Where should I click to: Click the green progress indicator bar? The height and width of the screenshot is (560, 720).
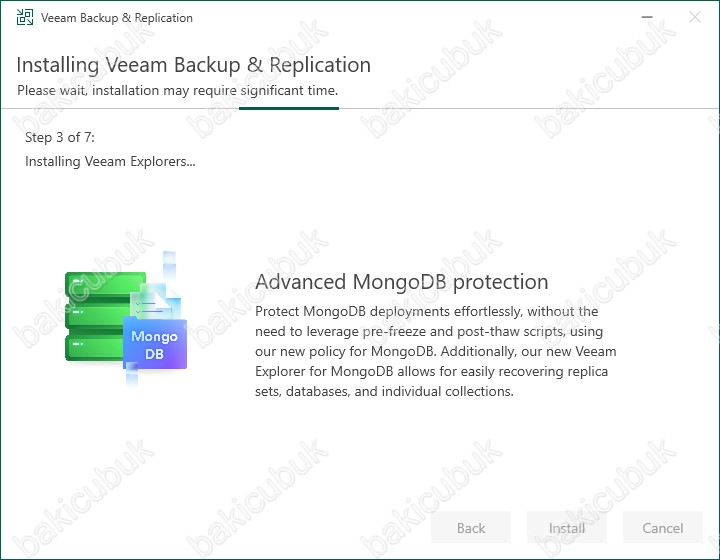[x=289, y=108]
